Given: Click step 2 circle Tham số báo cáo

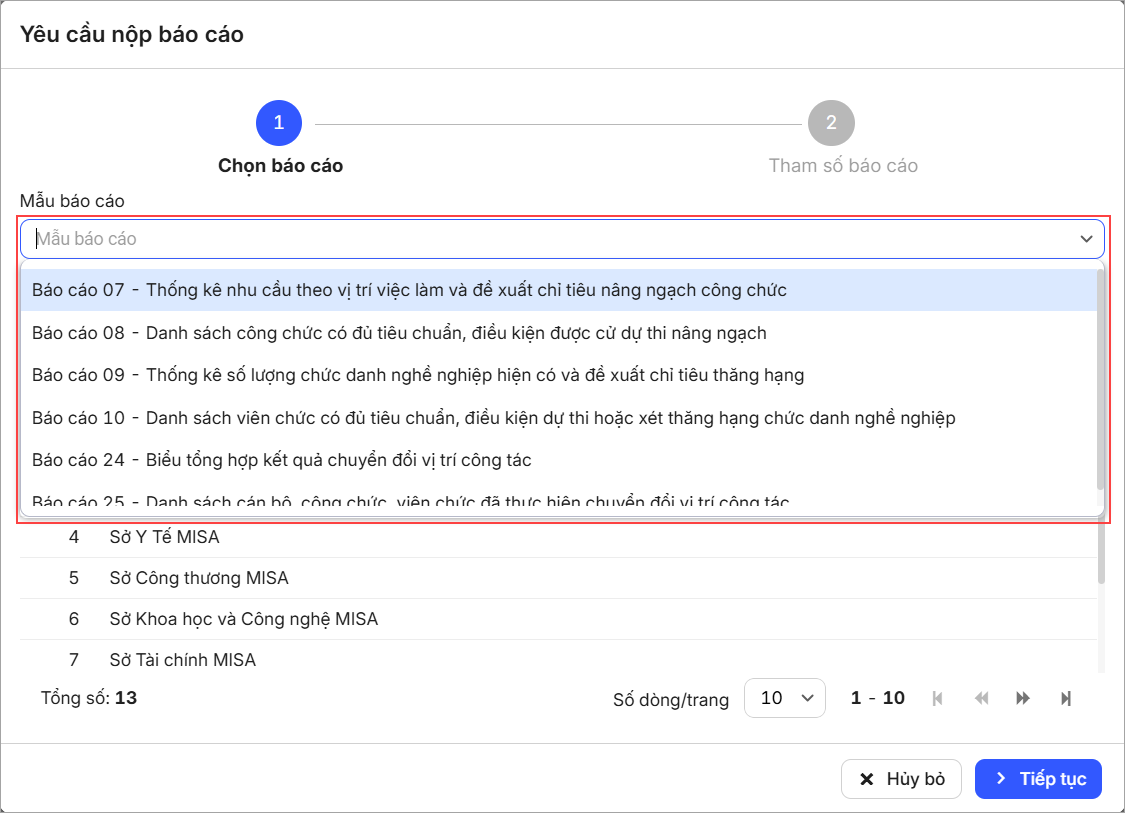Looking at the screenshot, I should tap(831, 123).
